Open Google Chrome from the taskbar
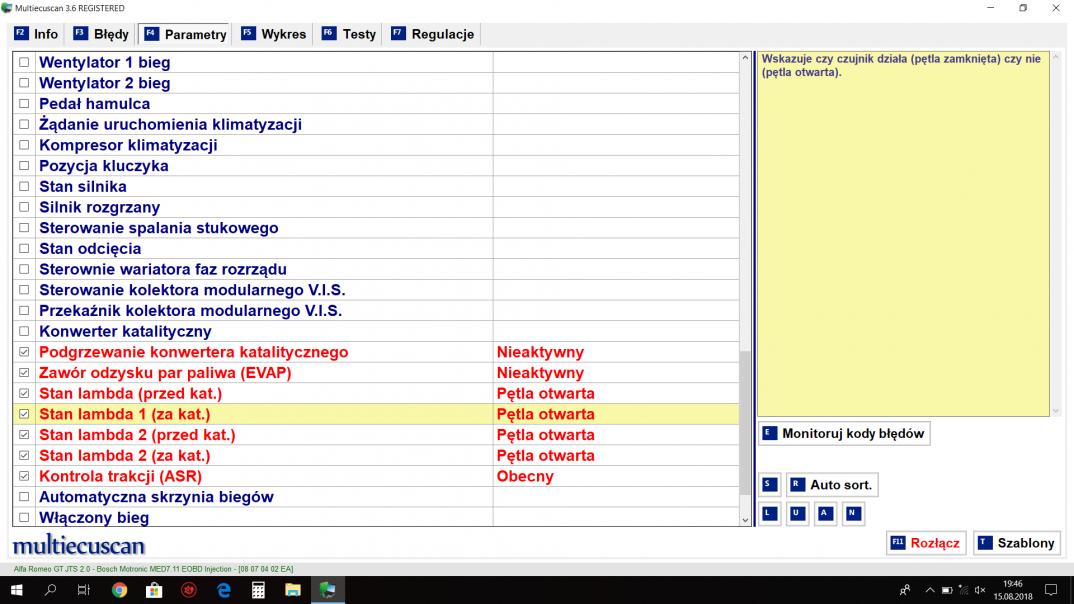This screenshot has width=1074, height=604. pos(119,590)
